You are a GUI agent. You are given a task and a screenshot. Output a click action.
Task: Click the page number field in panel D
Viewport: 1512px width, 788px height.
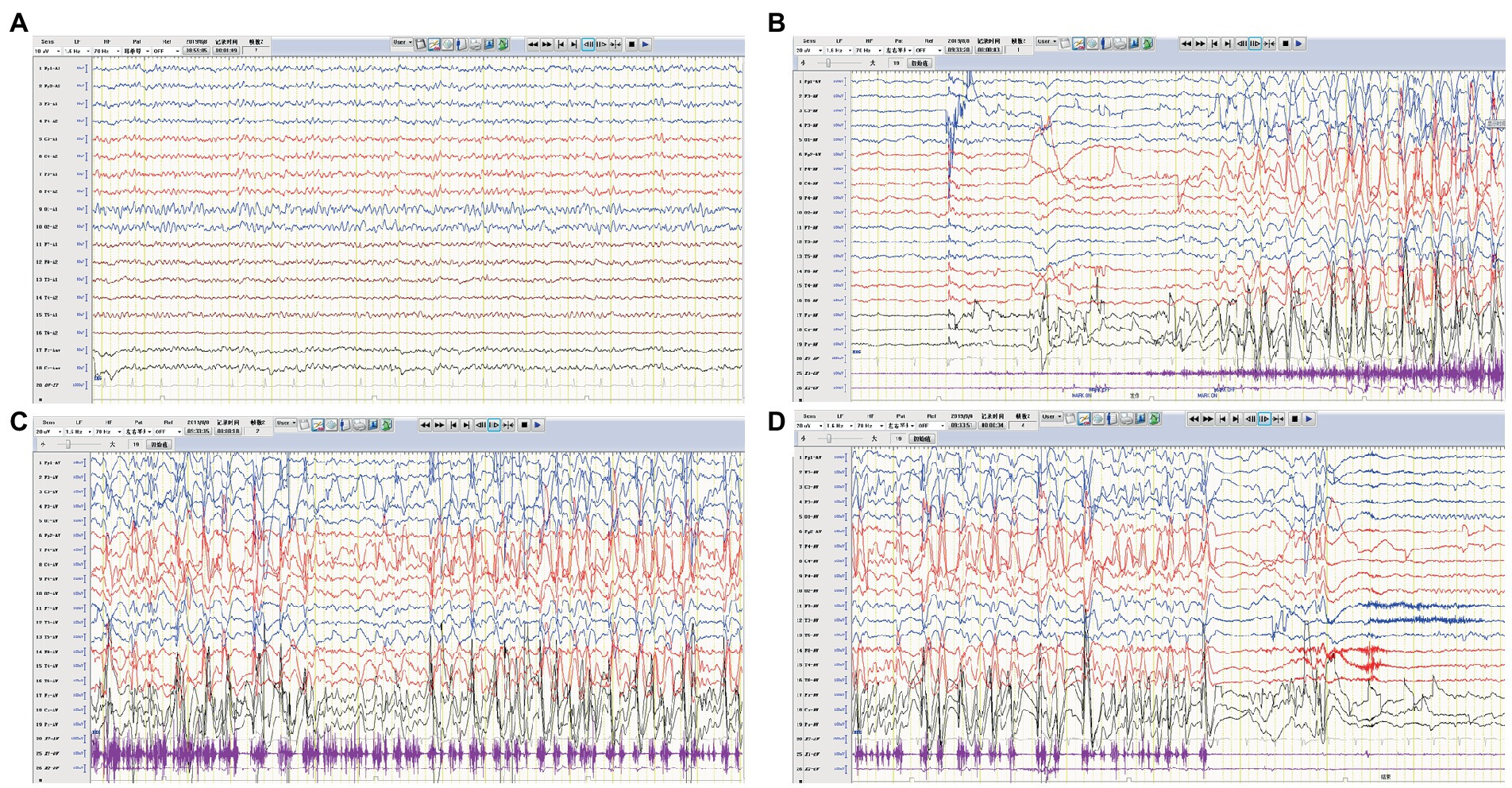click(x=1023, y=425)
